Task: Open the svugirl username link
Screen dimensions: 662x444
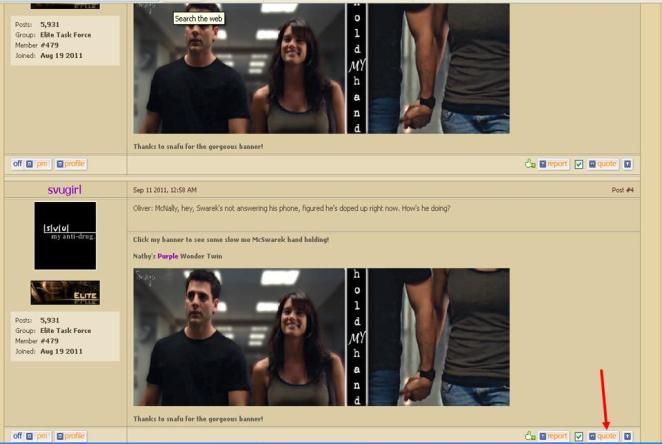Action: (66, 189)
